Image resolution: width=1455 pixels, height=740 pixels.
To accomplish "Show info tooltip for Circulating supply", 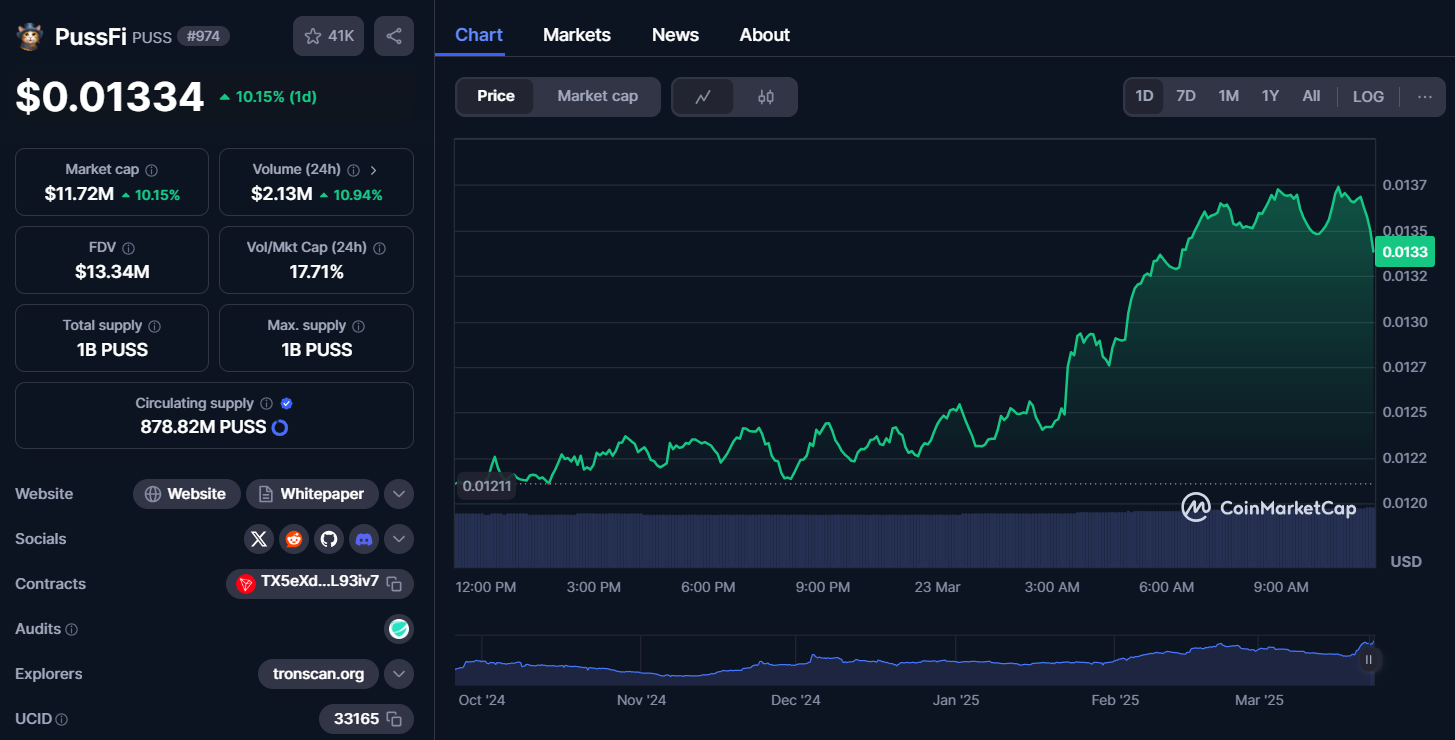I will tap(266, 404).
